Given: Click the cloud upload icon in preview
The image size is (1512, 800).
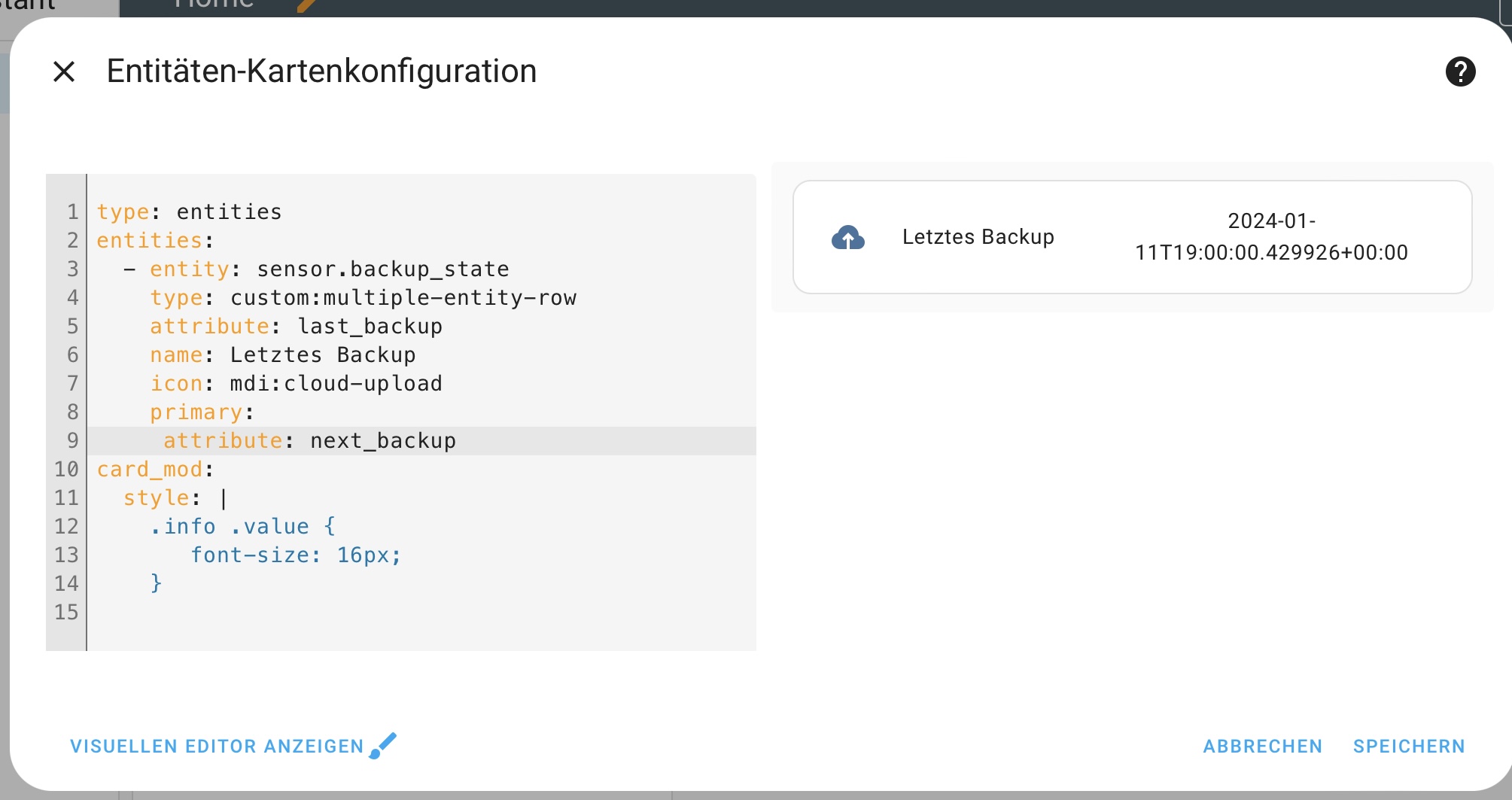Looking at the screenshot, I should pyautogui.click(x=848, y=238).
